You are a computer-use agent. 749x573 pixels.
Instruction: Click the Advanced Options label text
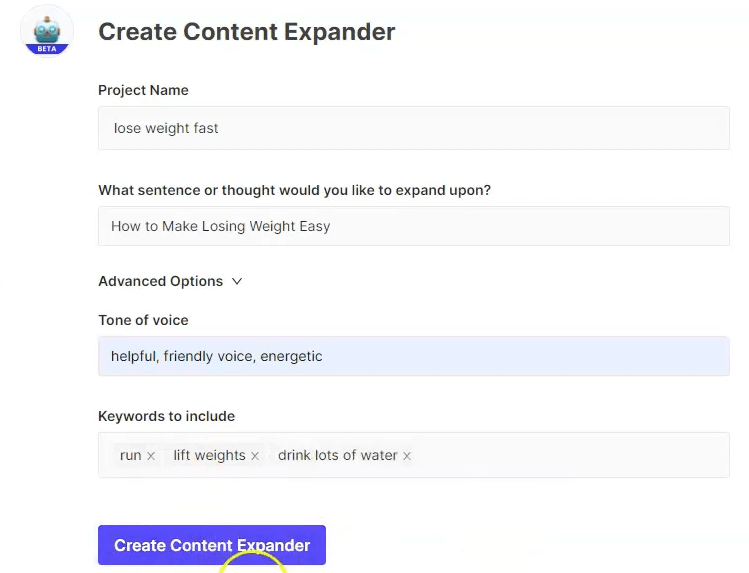[x=160, y=281]
